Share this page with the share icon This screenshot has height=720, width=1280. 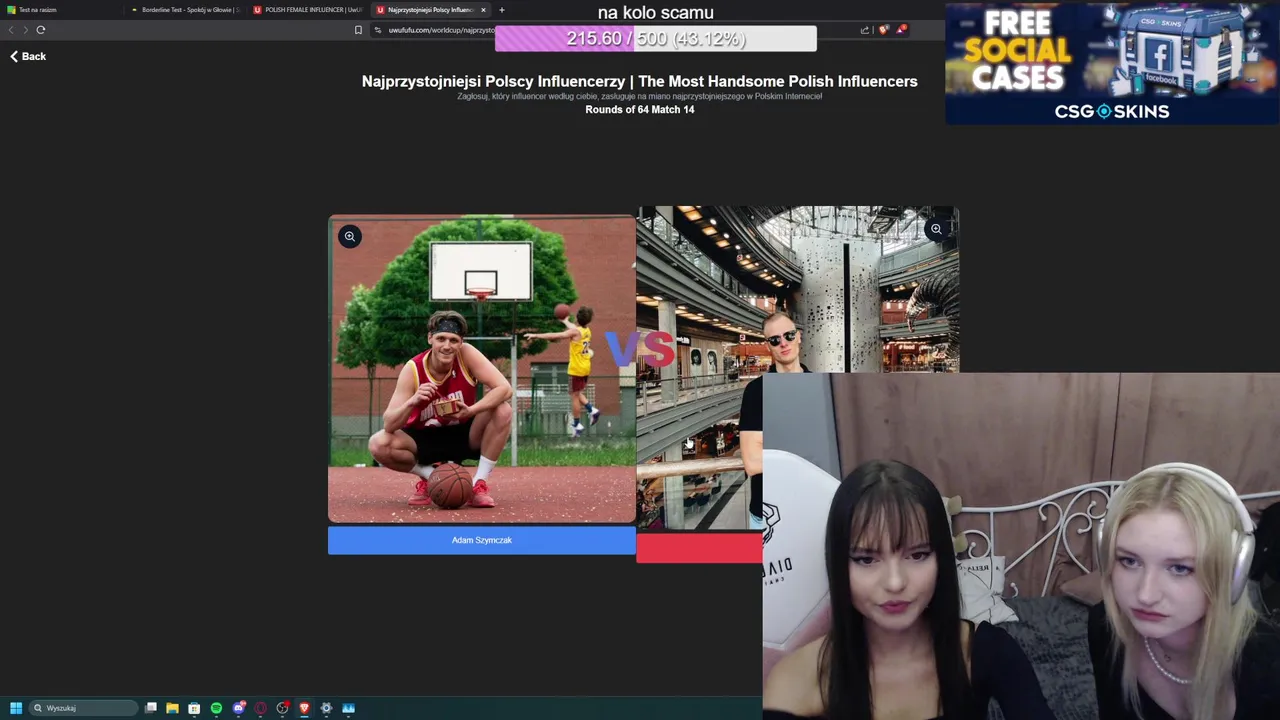click(x=865, y=30)
